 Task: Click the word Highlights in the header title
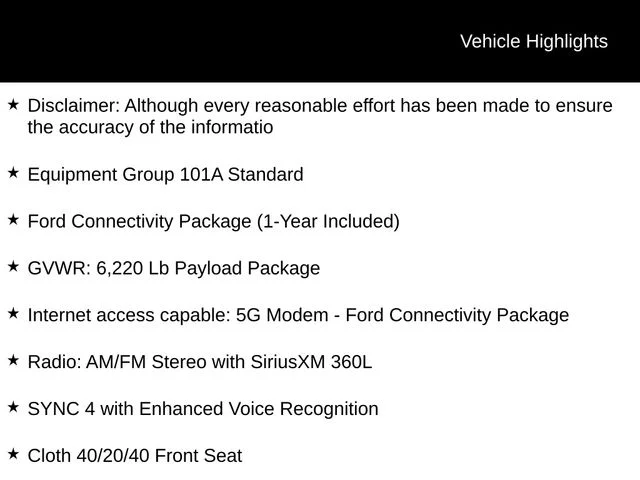[x=567, y=42]
